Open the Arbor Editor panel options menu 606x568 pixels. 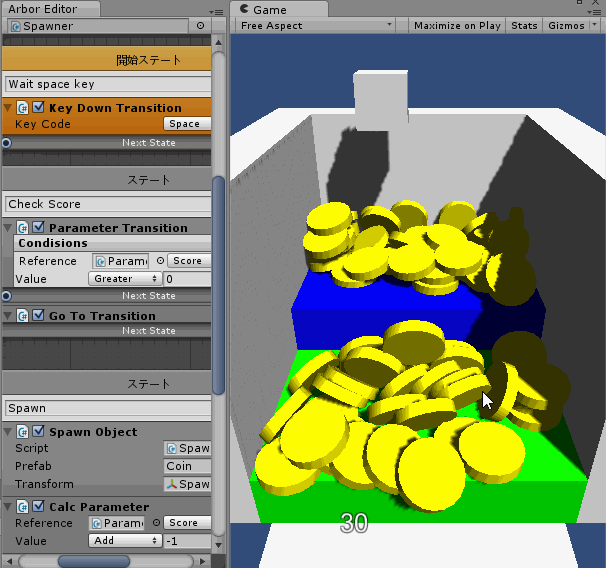(x=216, y=12)
